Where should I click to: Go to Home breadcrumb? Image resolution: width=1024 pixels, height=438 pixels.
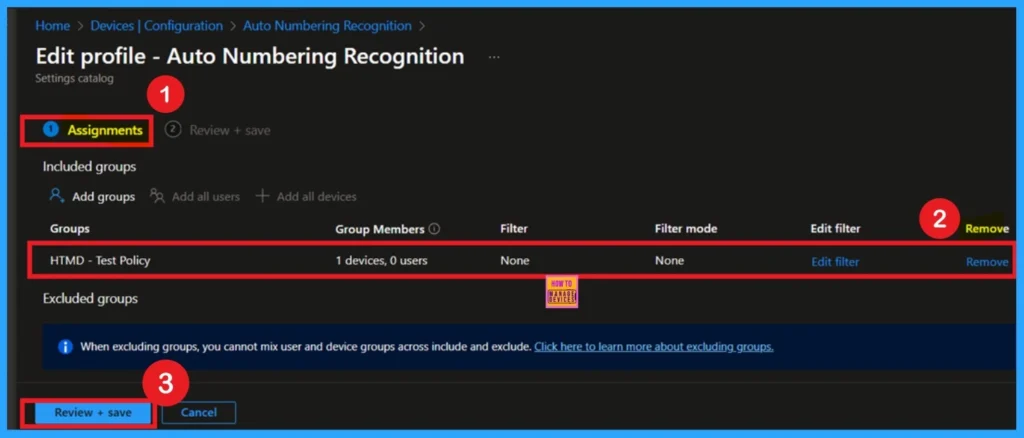click(x=52, y=26)
